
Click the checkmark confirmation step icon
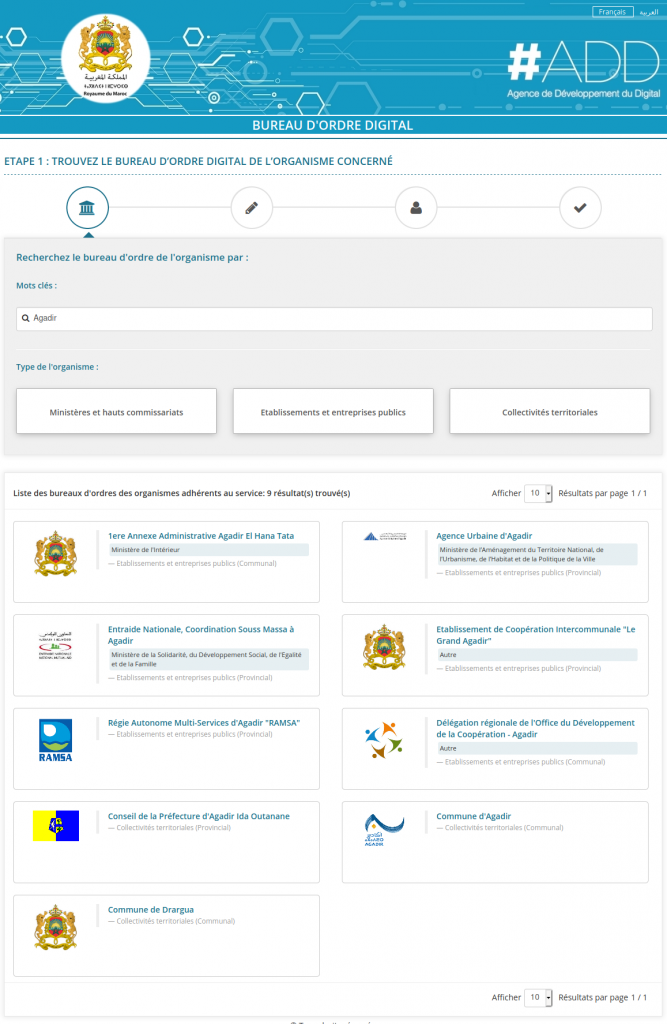[579, 208]
